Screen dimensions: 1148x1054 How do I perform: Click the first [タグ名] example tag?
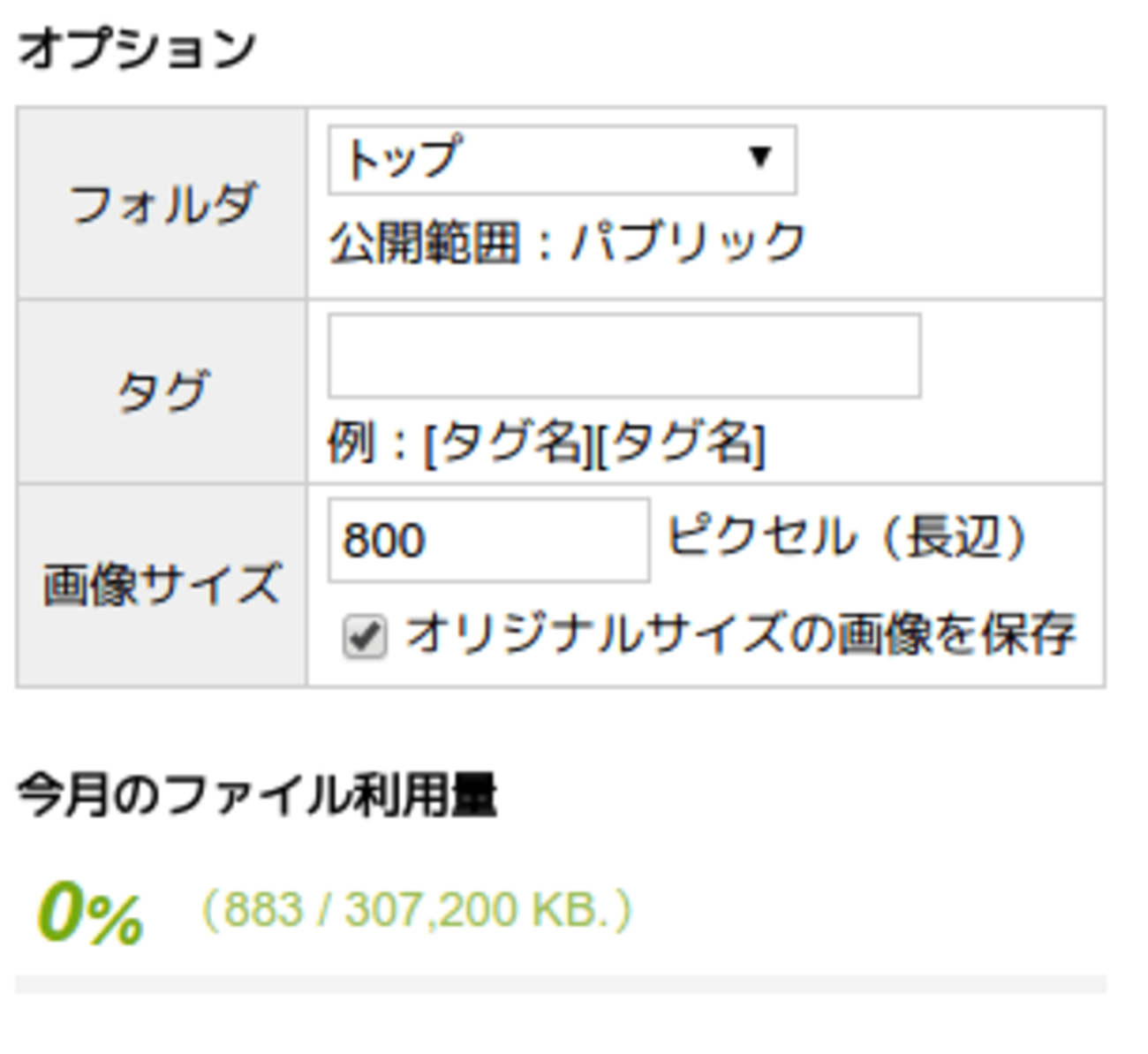[507, 443]
